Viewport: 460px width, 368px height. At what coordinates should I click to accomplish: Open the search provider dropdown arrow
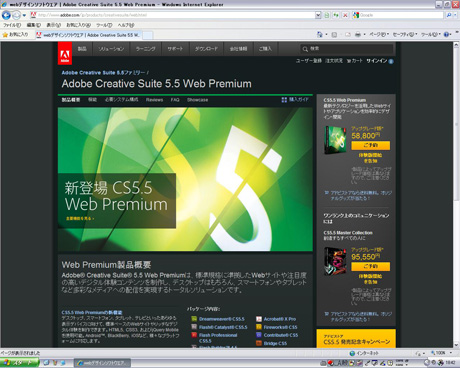455,15
